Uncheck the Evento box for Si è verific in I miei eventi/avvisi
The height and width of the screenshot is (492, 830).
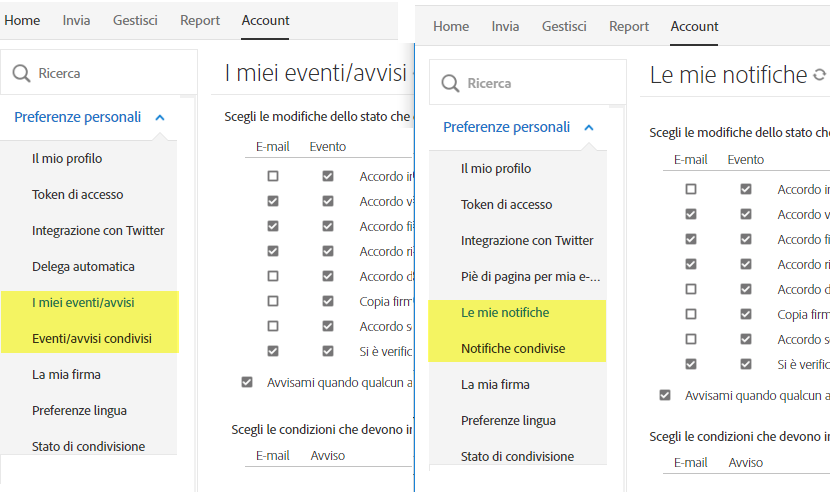[x=327, y=351]
